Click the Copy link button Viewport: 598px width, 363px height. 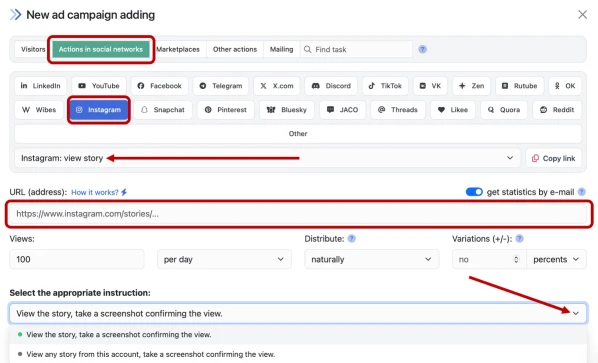(x=554, y=158)
